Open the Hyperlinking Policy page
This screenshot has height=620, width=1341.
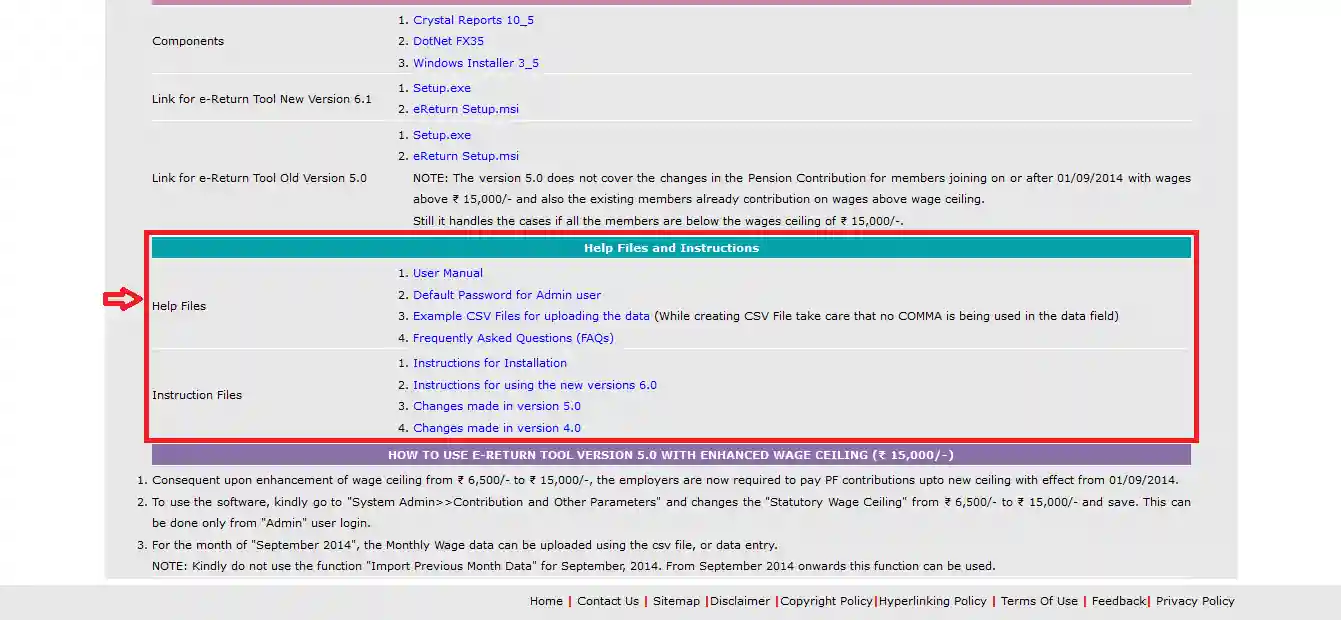933,601
